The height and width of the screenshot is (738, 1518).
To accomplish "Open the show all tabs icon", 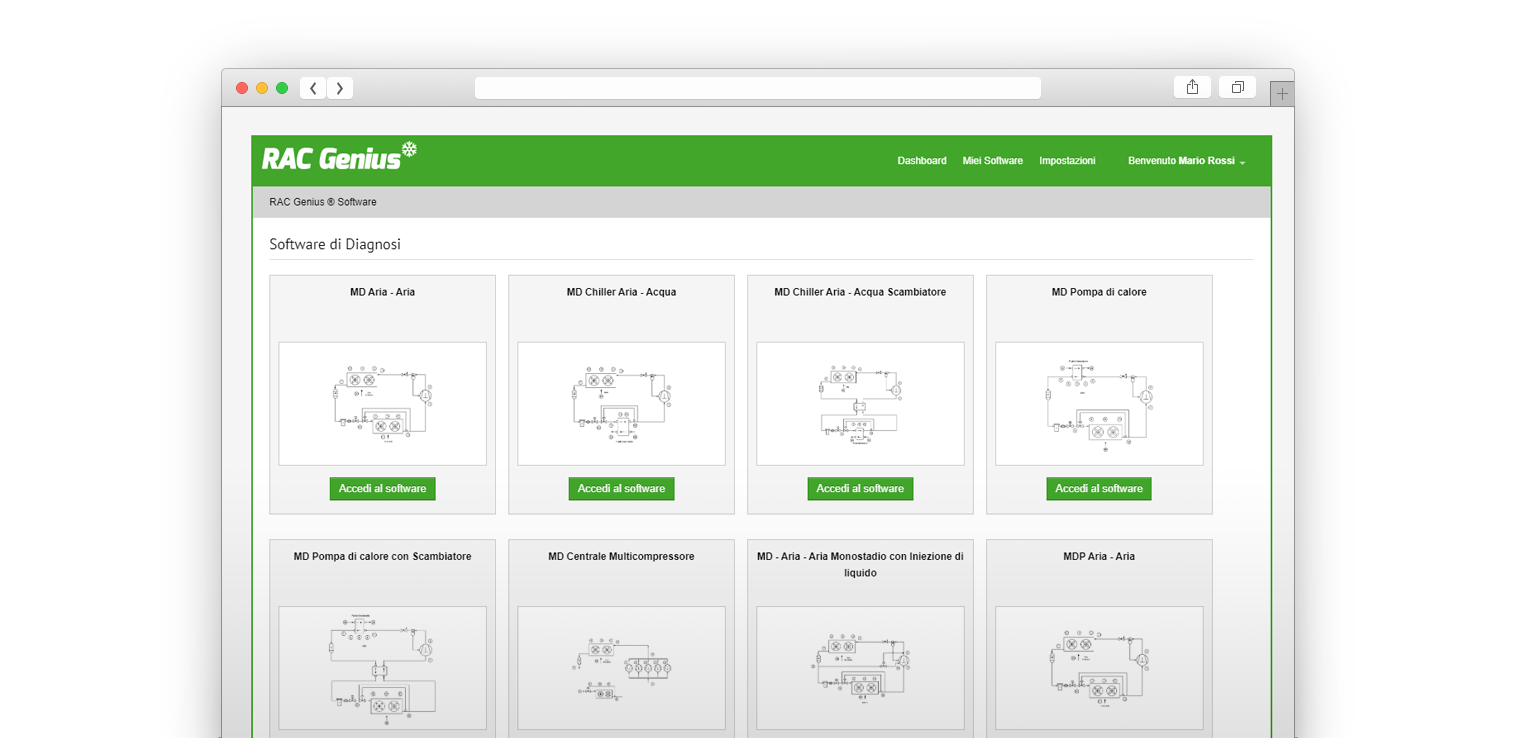I will pyautogui.click(x=1237, y=87).
